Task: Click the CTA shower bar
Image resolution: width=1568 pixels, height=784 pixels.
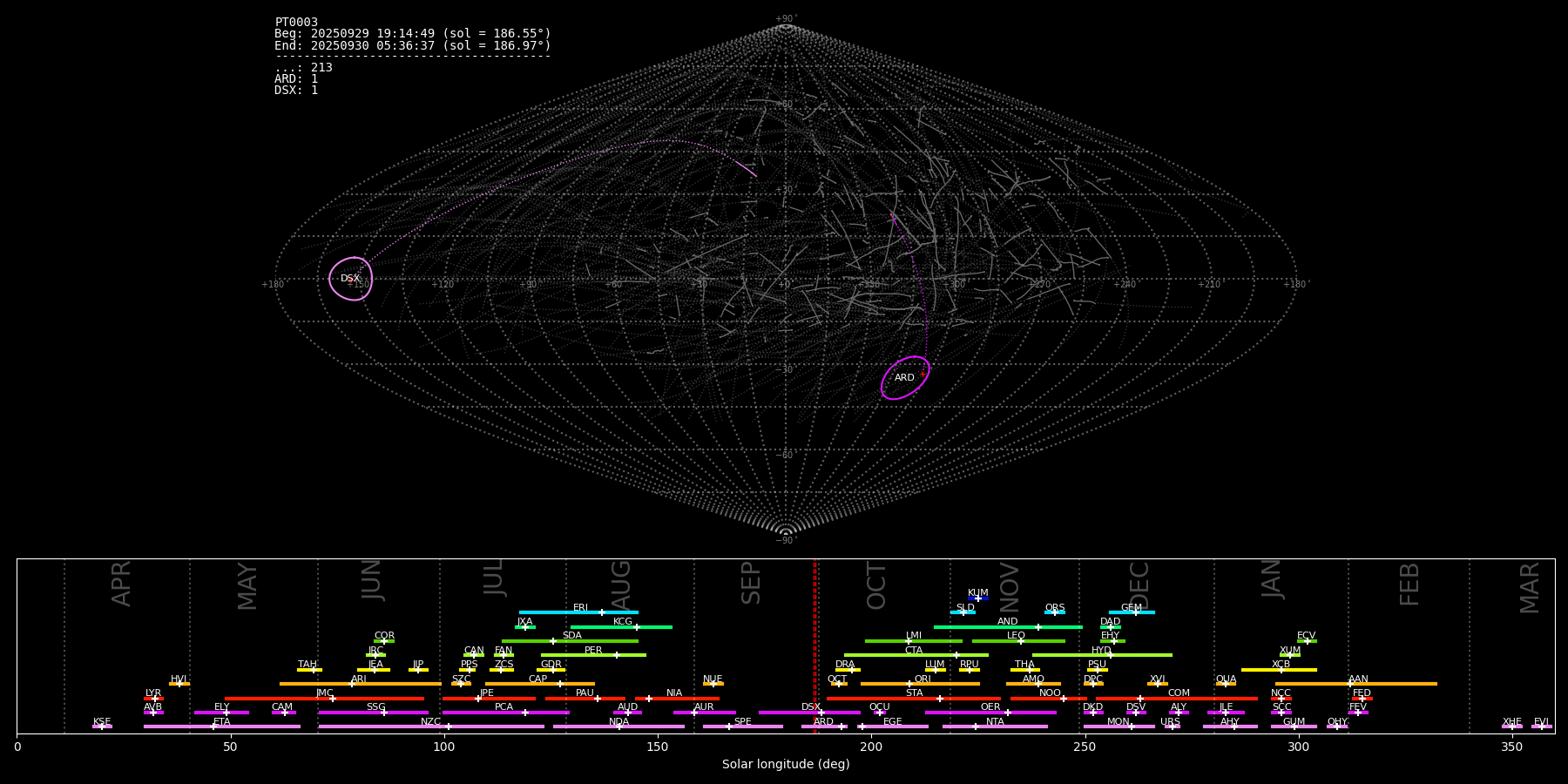Action: [x=916, y=655]
